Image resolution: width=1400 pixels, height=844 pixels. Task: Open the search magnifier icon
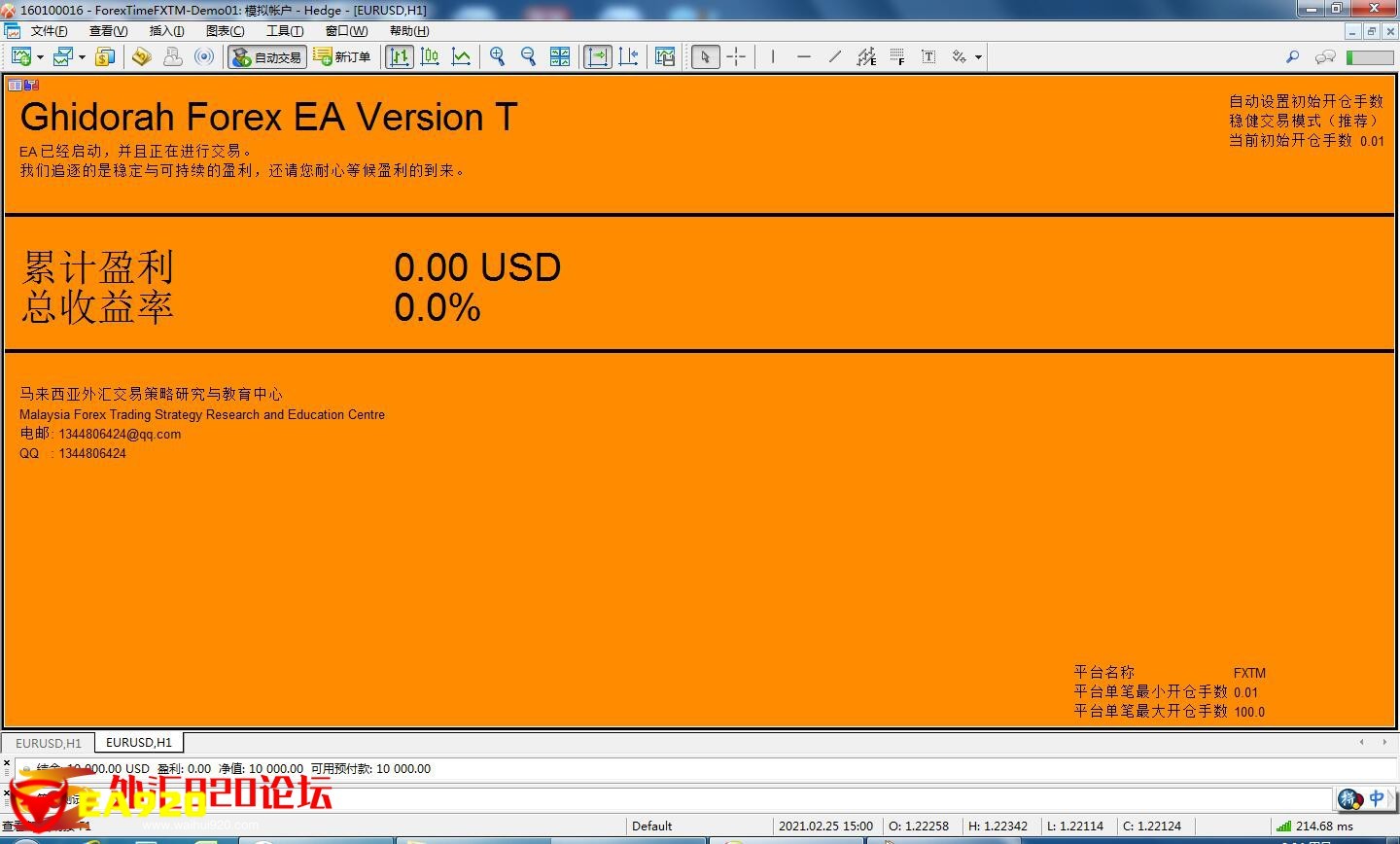(1292, 57)
